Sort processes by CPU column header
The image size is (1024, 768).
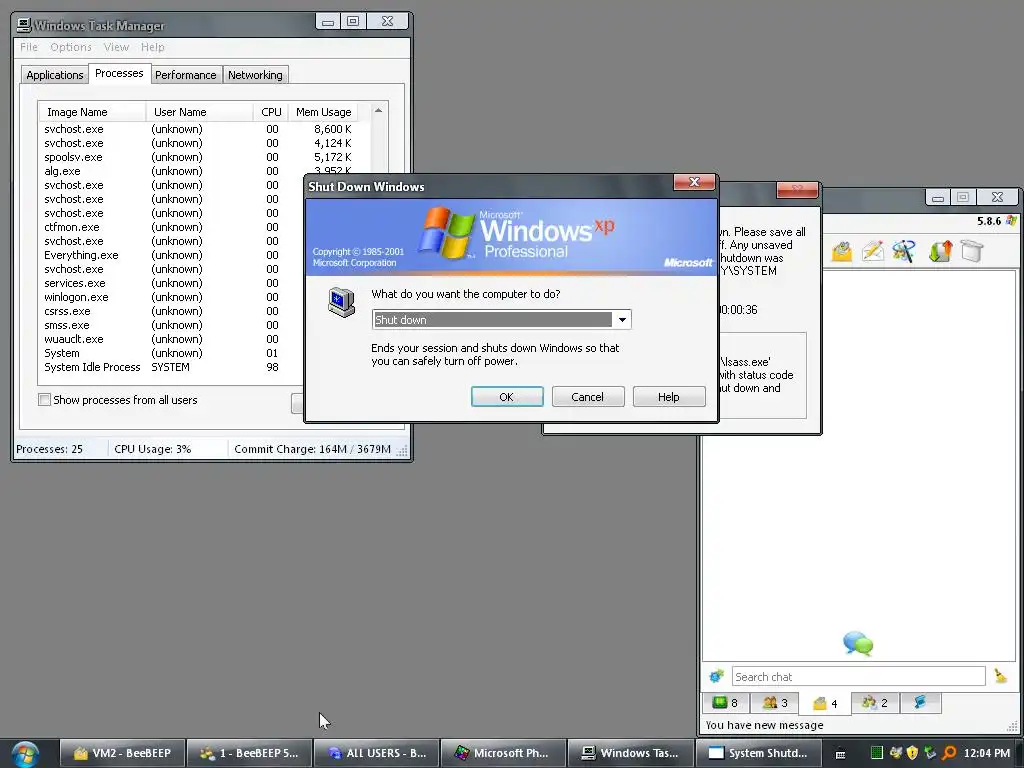(x=271, y=112)
